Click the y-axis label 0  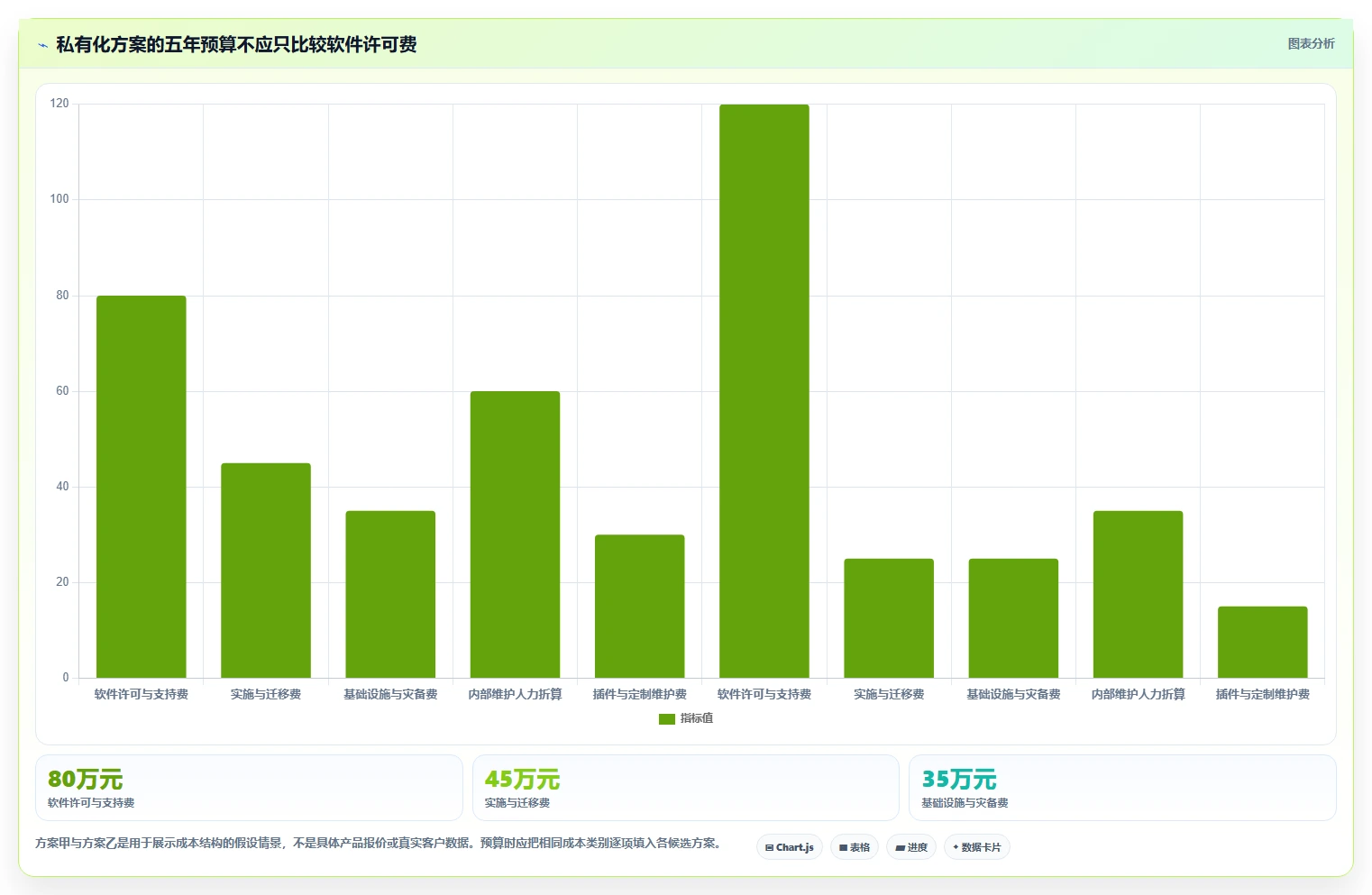pos(66,678)
